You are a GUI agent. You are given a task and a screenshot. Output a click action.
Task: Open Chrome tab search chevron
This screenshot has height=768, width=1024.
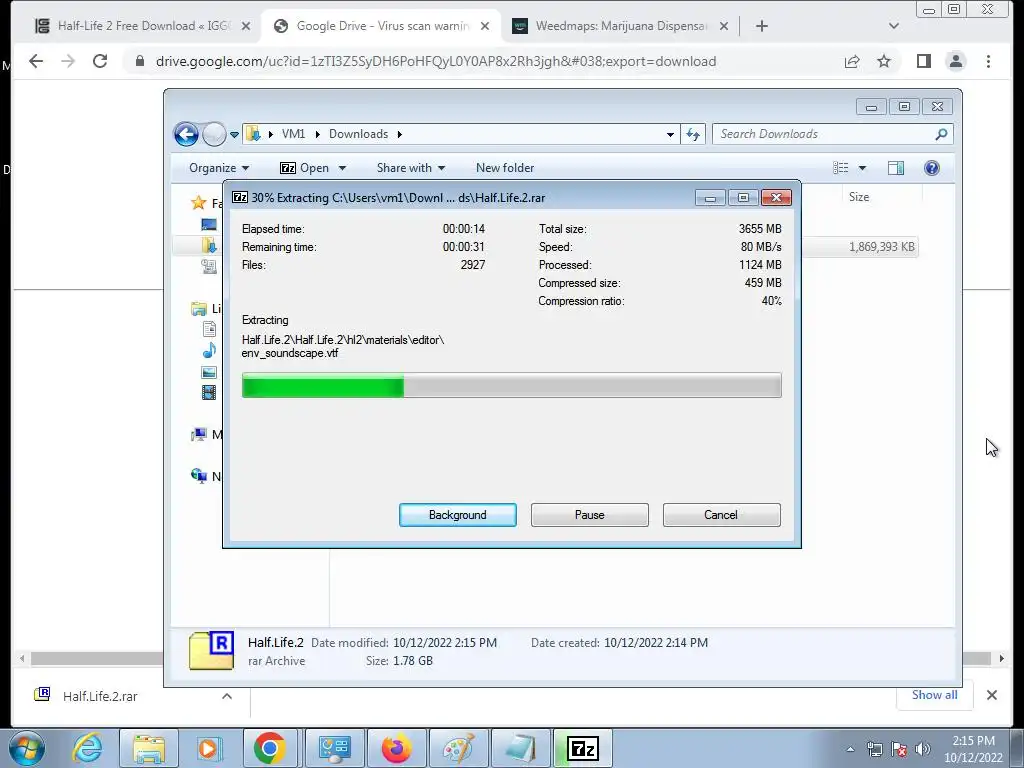pos(894,26)
